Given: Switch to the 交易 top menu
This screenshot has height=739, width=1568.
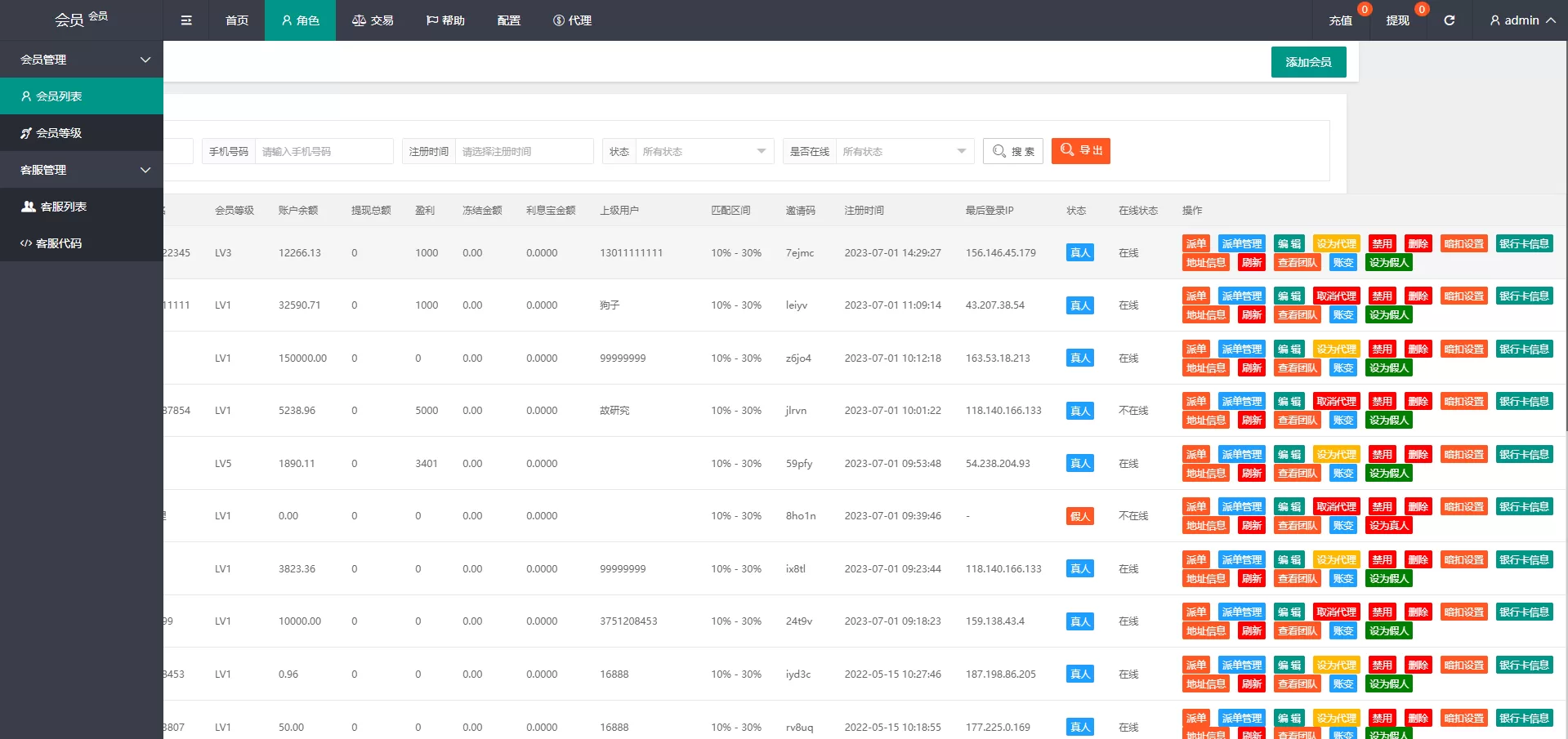Looking at the screenshot, I should [x=373, y=20].
